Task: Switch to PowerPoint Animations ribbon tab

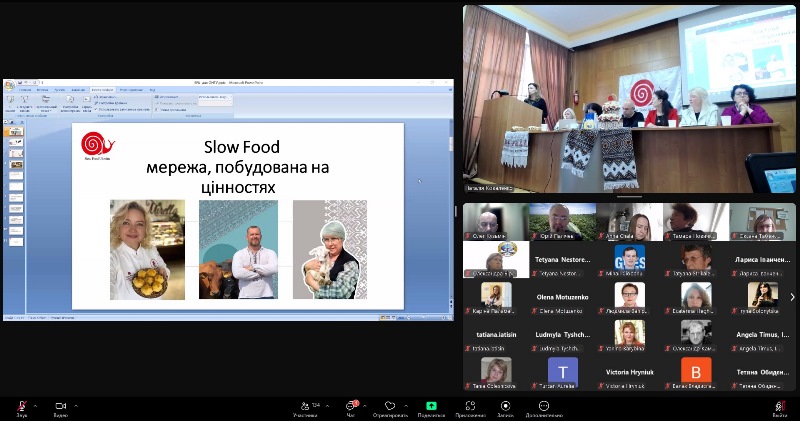Action: click(x=78, y=90)
